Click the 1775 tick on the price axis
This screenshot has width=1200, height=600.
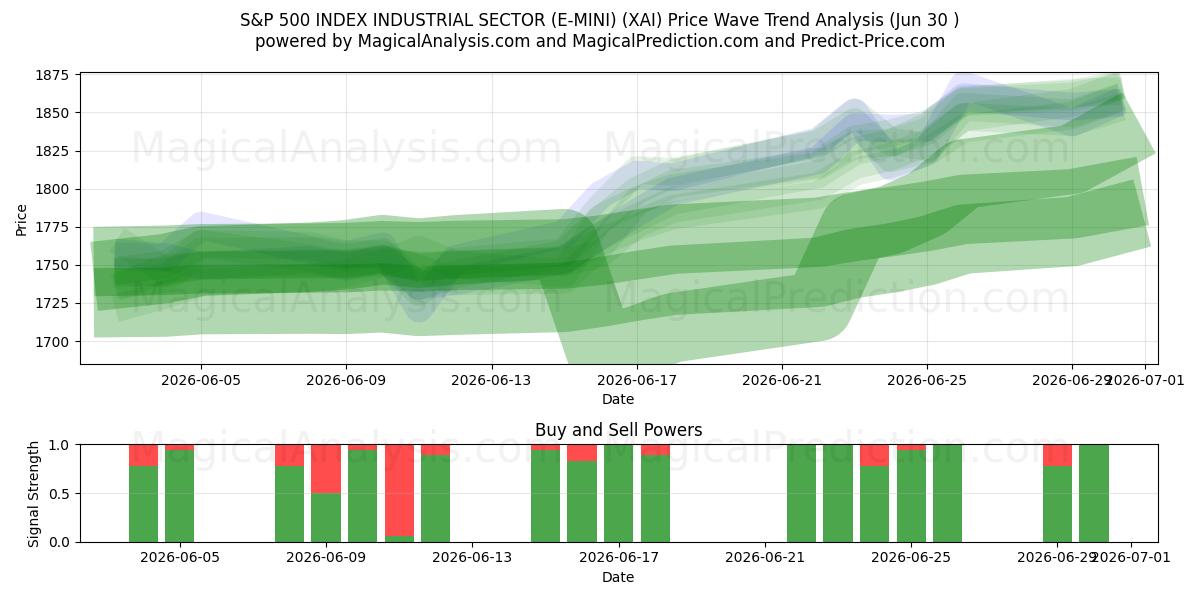point(52,227)
